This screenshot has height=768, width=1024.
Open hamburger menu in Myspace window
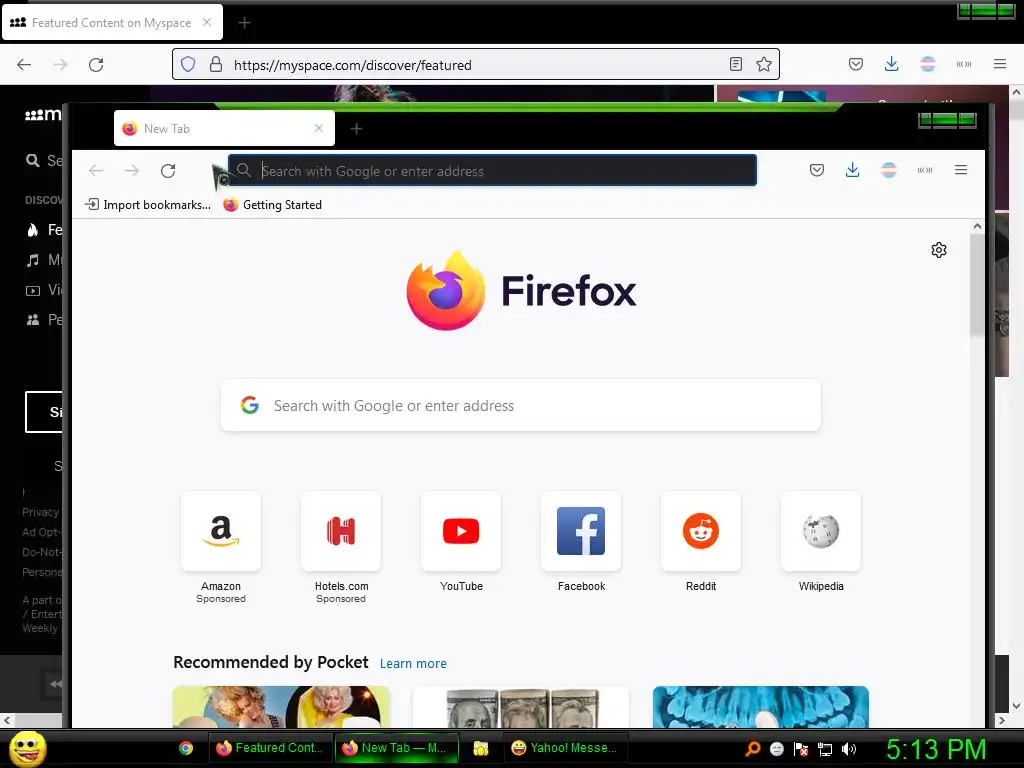pos(999,64)
